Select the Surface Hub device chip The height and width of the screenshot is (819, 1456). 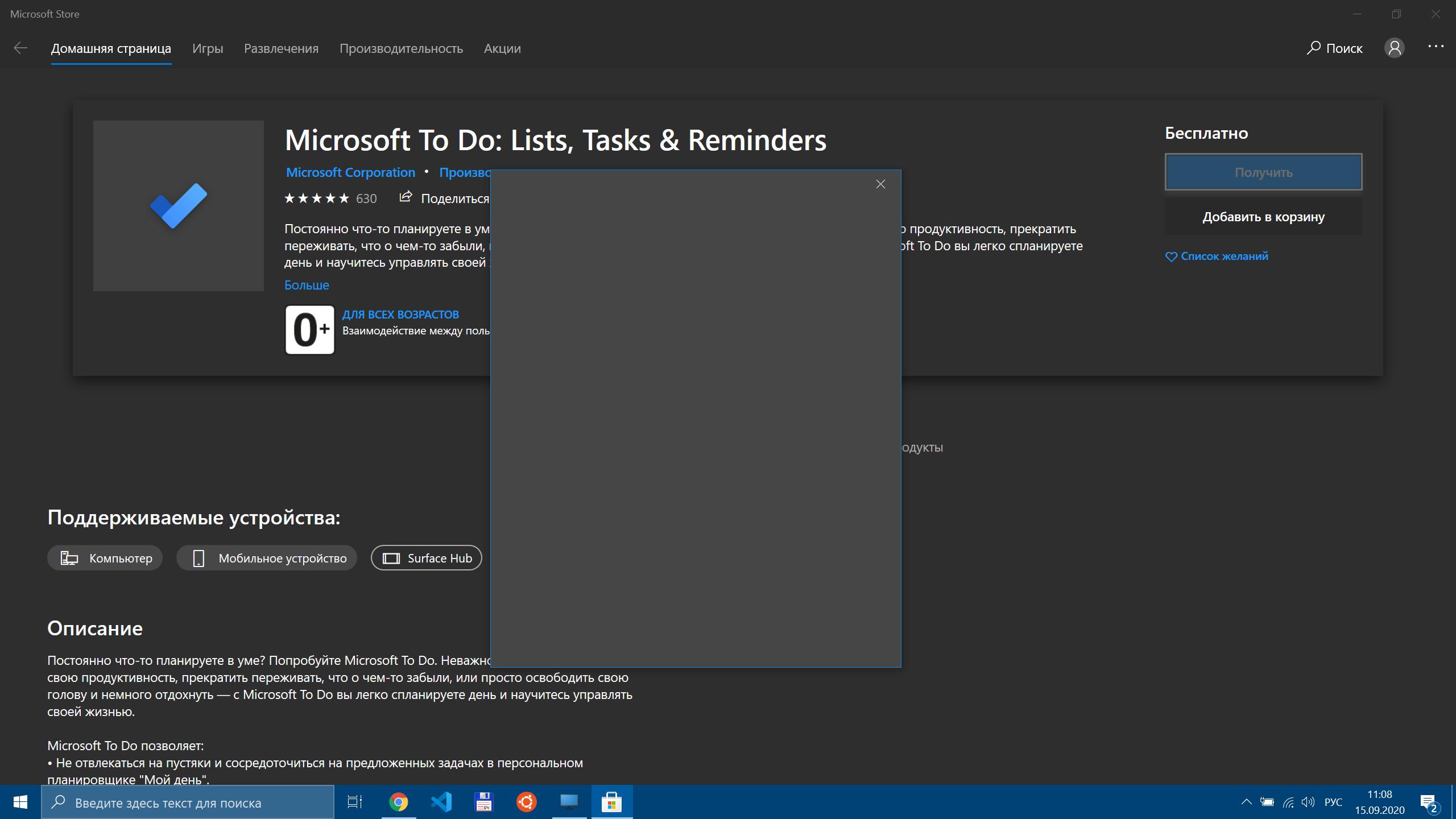(427, 558)
